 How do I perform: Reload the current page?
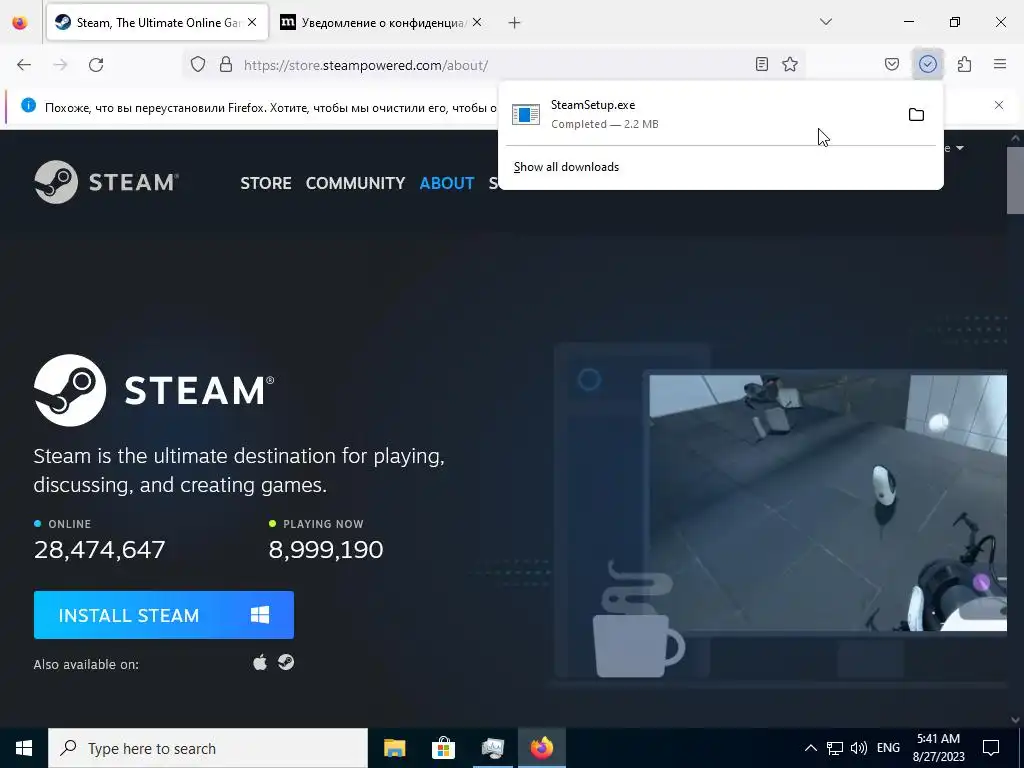coord(96,65)
